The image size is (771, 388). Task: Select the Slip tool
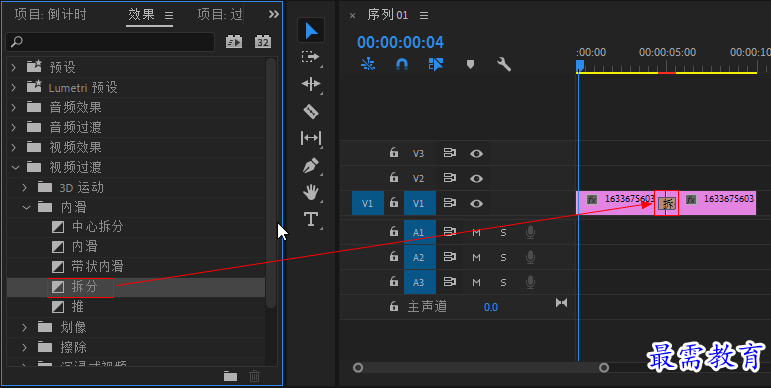311,138
